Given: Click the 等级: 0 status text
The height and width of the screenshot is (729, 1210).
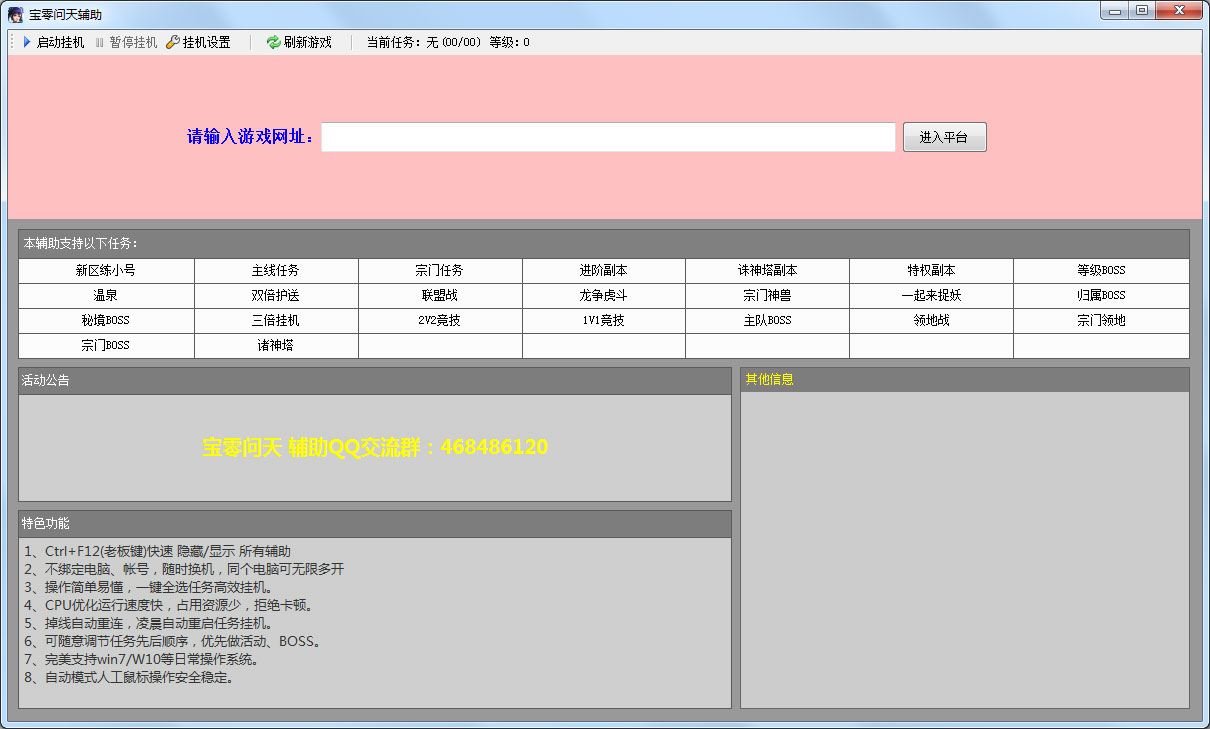Looking at the screenshot, I should pyautogui.click(x=510, y=42).
